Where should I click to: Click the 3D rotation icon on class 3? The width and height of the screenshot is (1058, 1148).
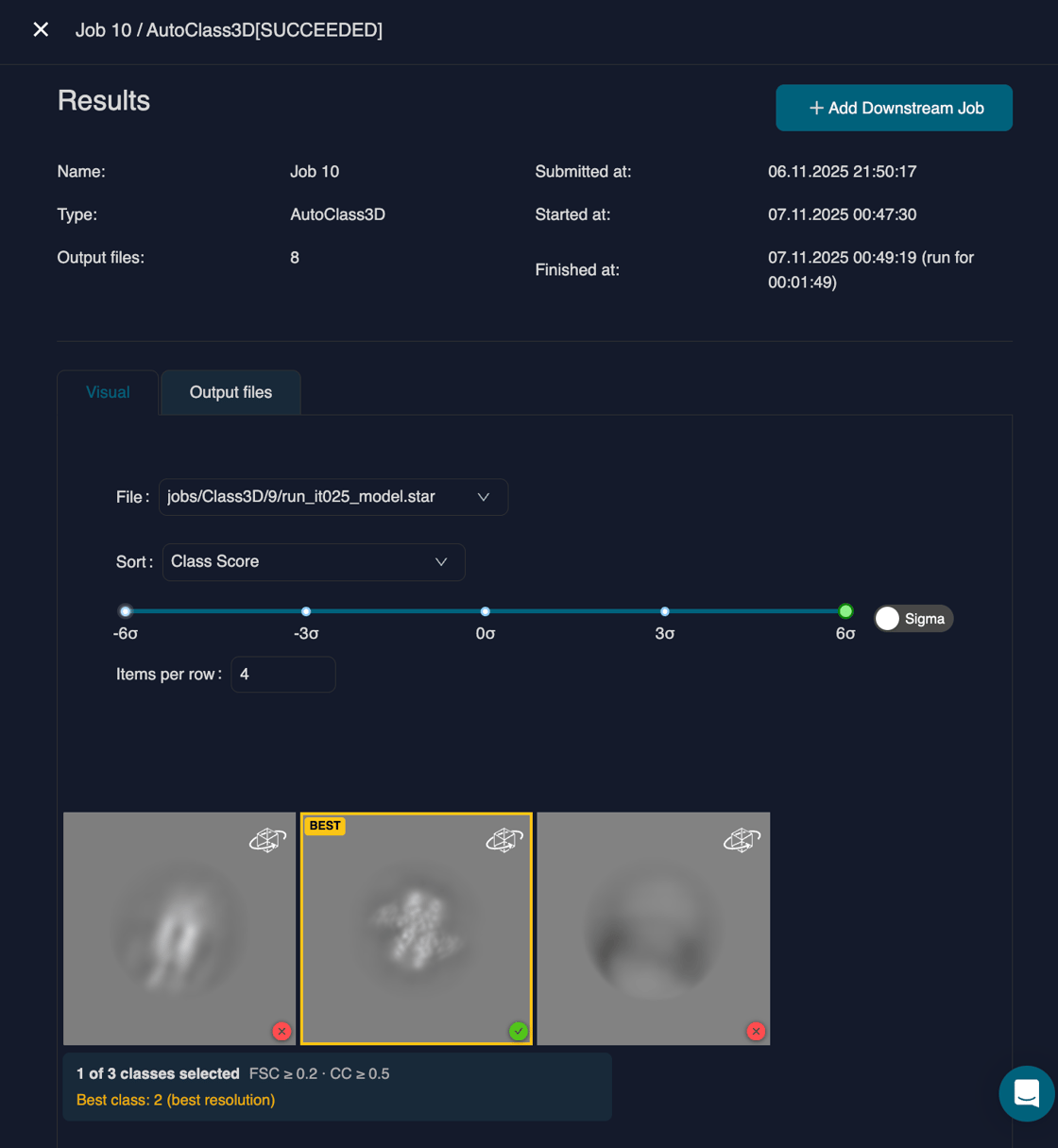tap(742, 839)
